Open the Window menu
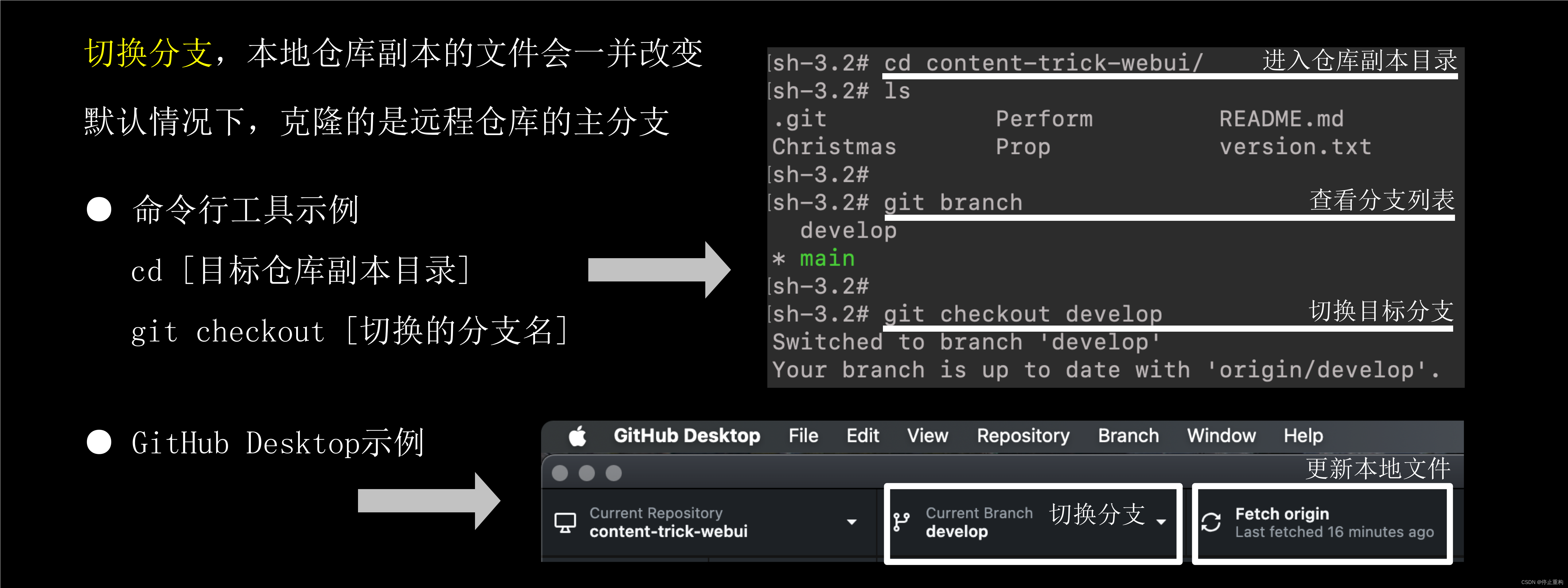 click(1221, 436)
